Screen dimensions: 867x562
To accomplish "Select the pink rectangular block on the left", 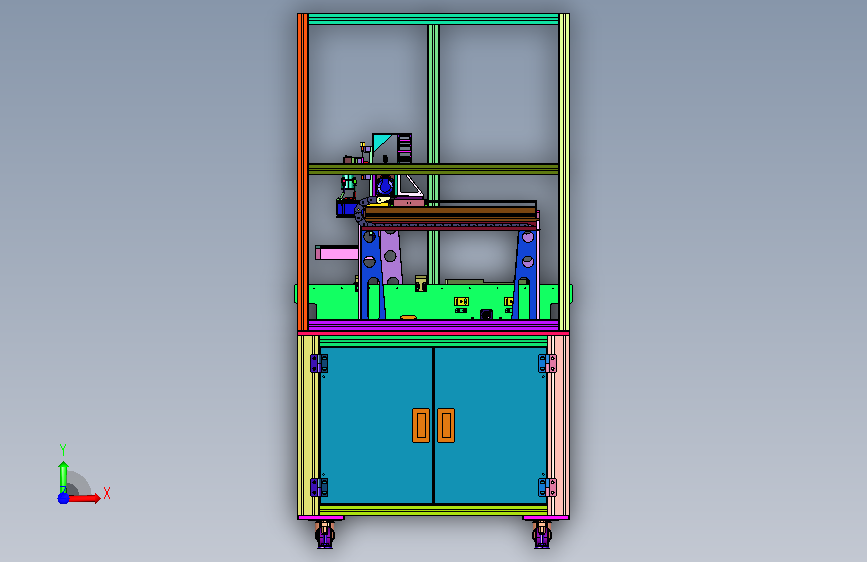I will pos(337,253).
